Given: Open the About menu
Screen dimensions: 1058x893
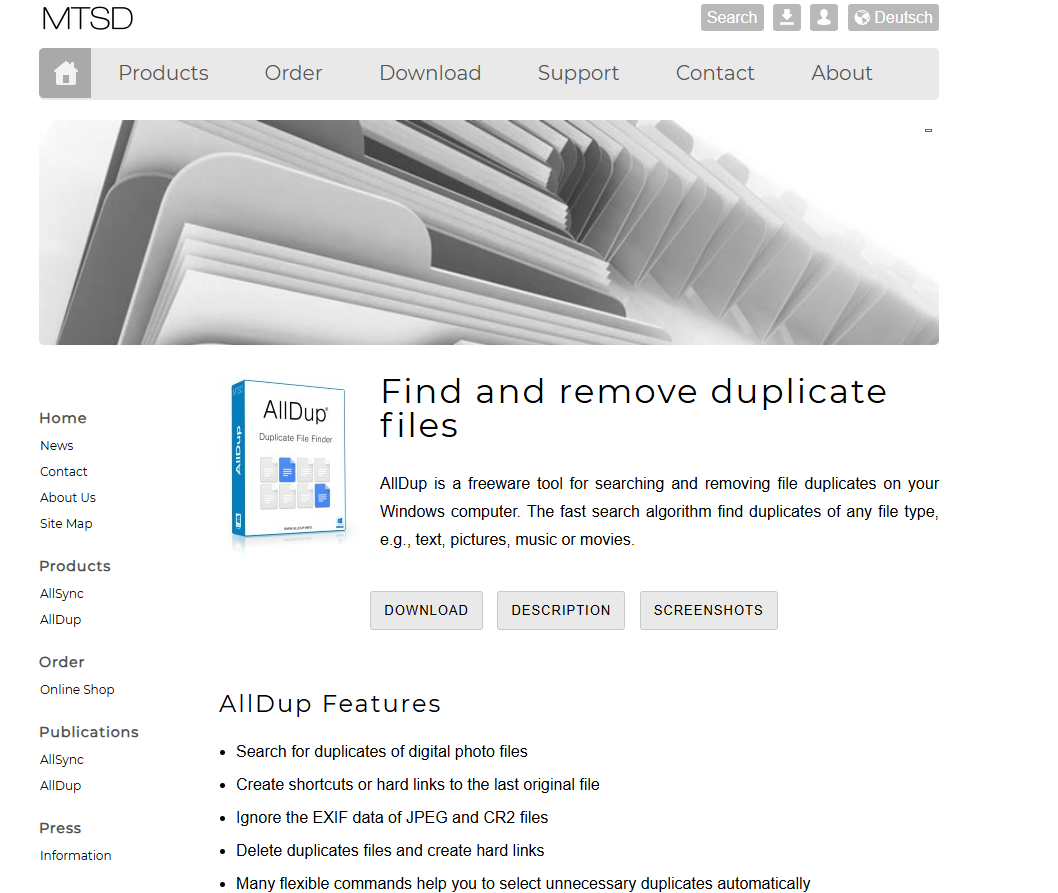Looking at the screenshot, I should 842,73.
